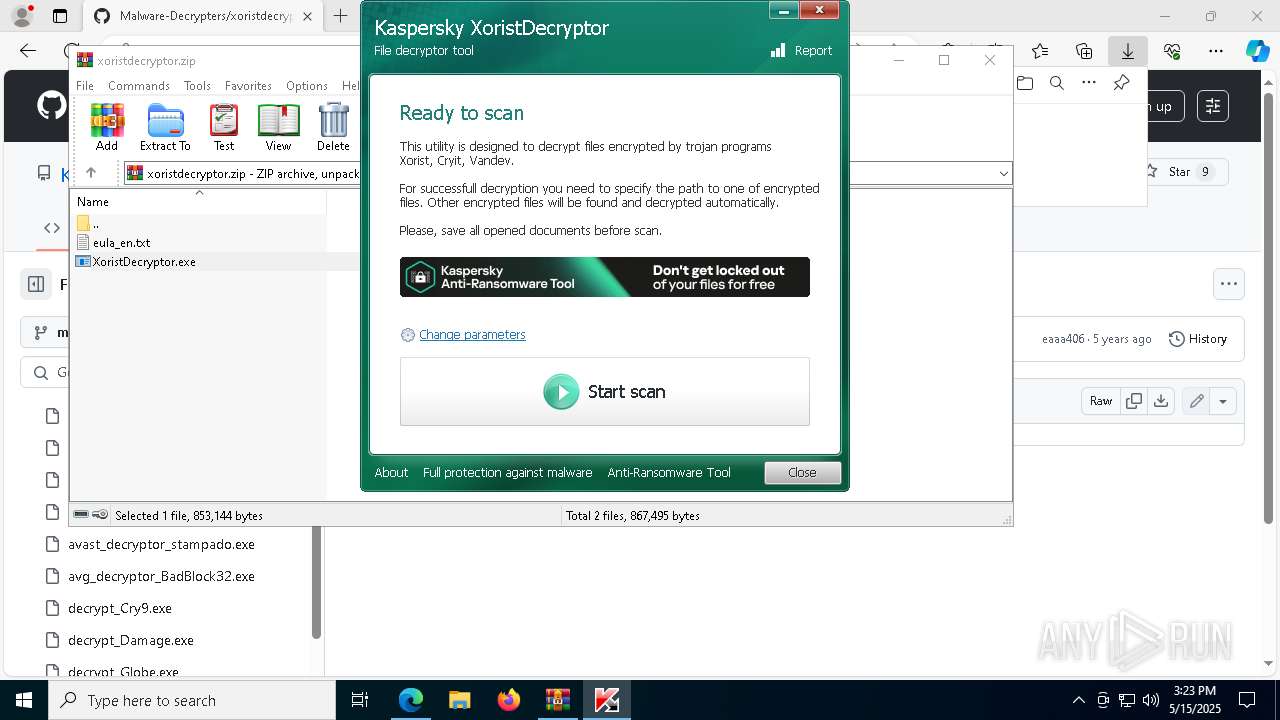View the Raw file

coord(1101,401)
